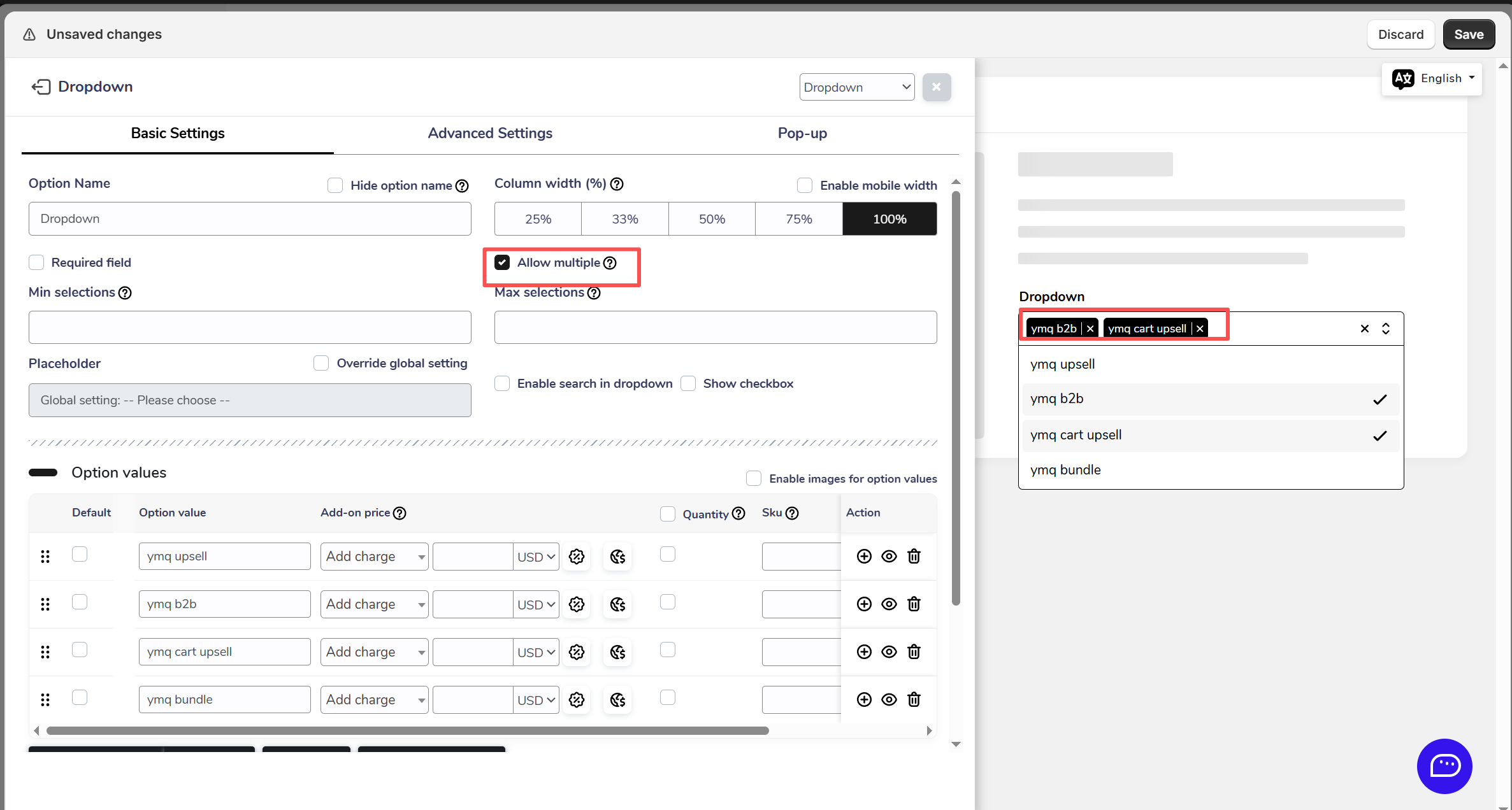
Task: Open price settings icon for ymq b2b row
Action: [577, 604]
